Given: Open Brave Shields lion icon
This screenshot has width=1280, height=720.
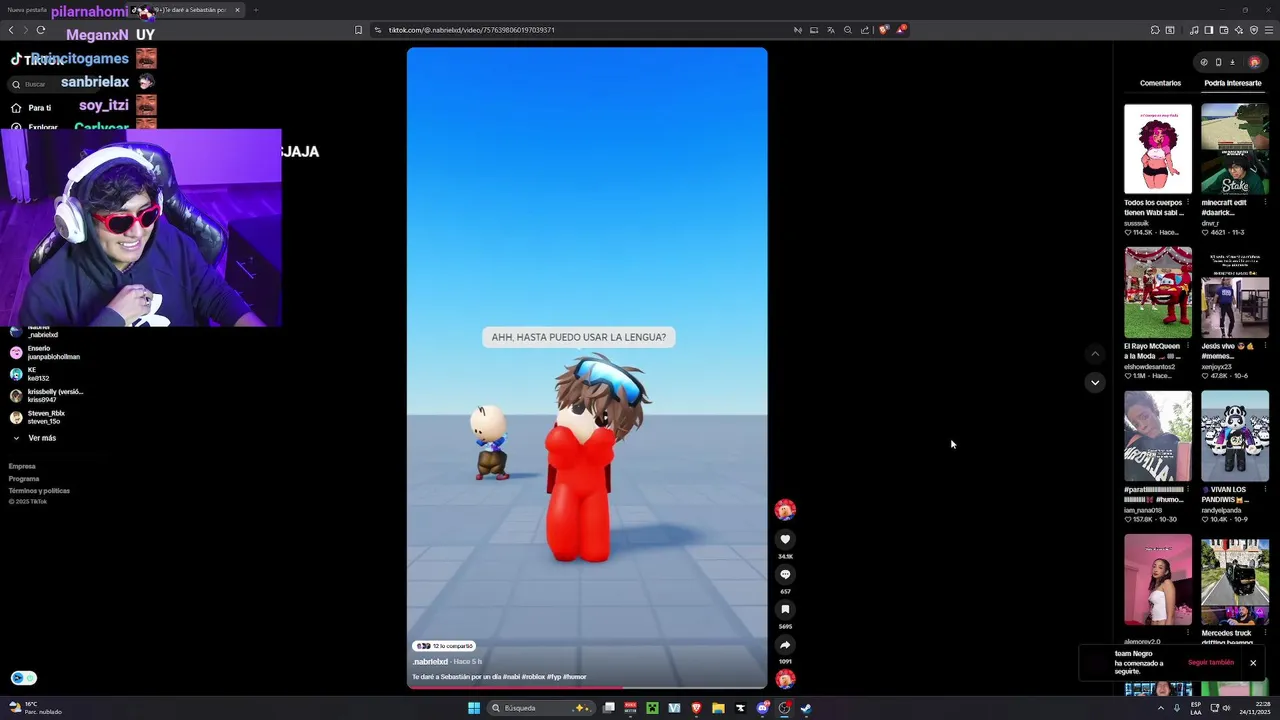Looking at the screenshot, I should click(883, 30).
